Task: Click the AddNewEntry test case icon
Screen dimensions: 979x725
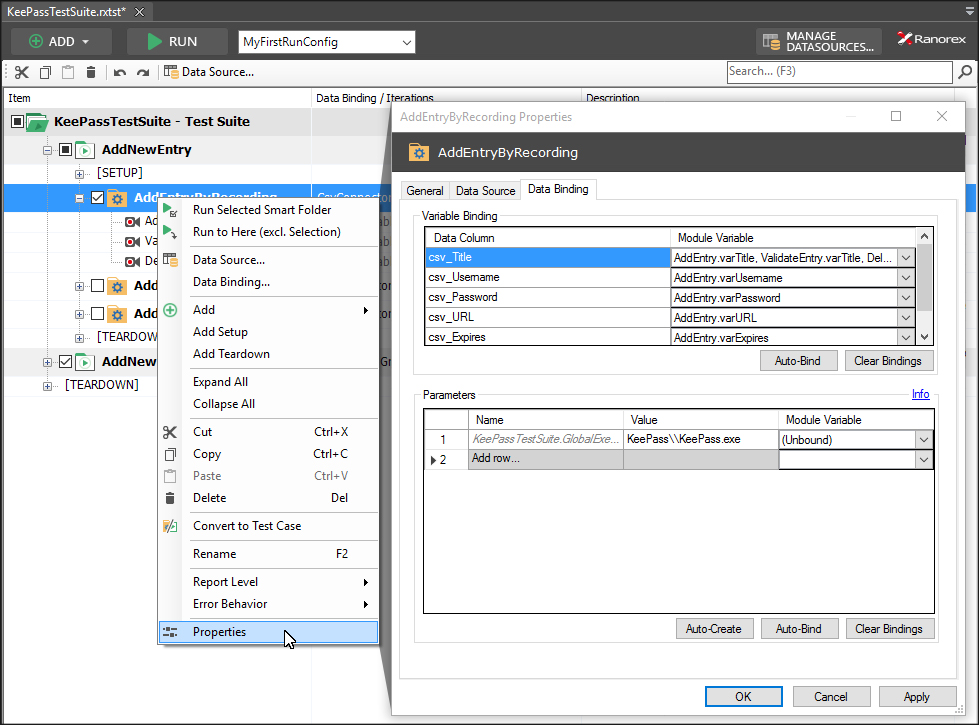Action: pos(85,150)
